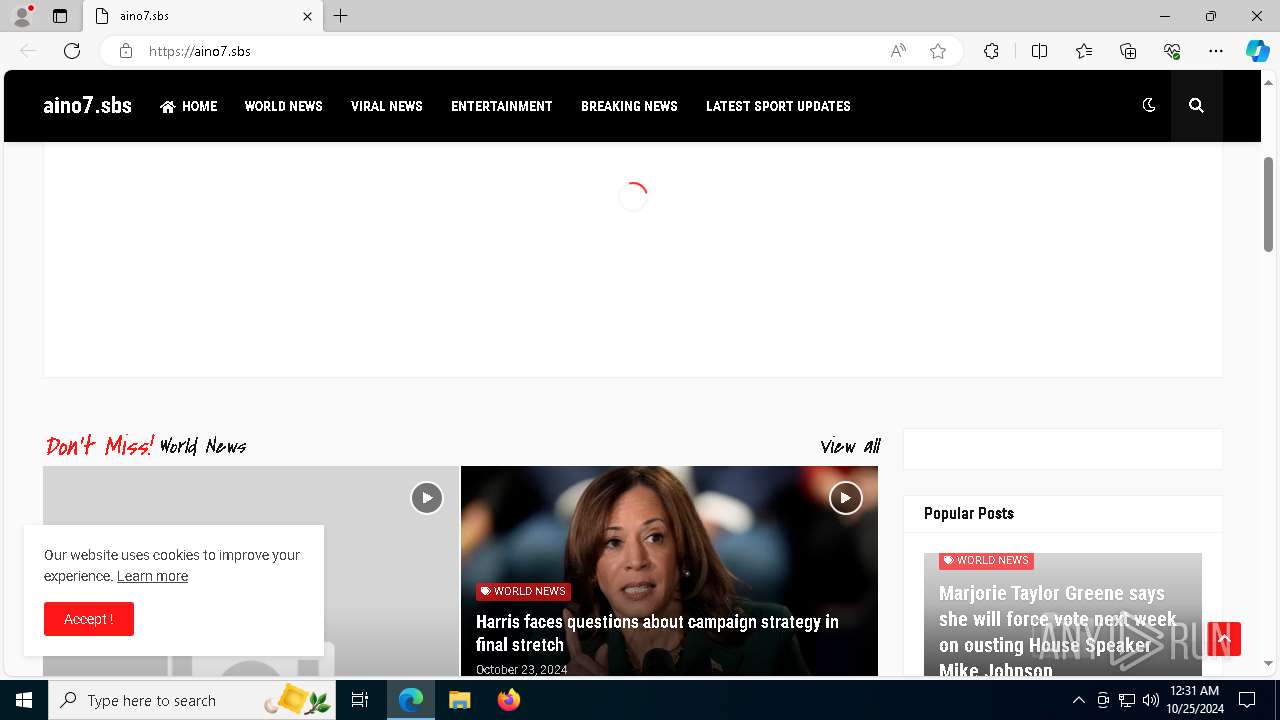The image size is (1280, 720).
Task: Open the Windows Start menu
Action: 24,700
